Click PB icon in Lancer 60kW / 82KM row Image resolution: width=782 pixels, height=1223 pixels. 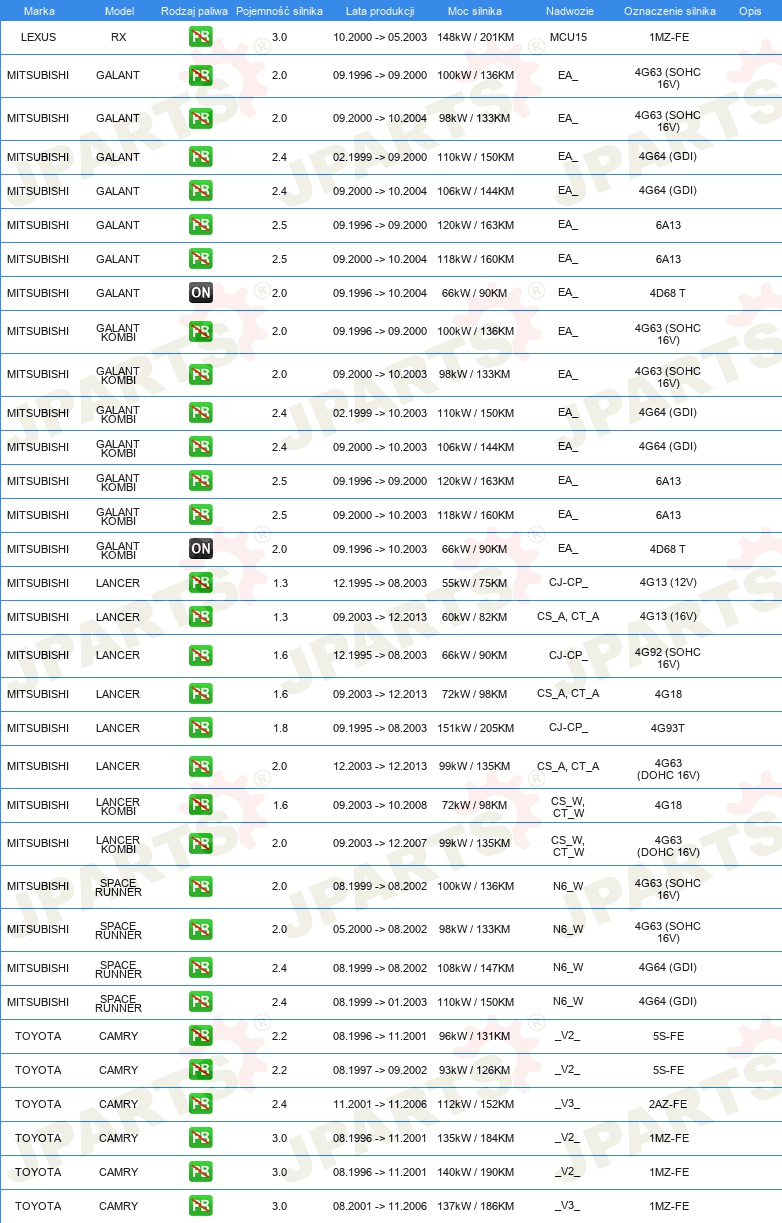[x=200, y=617]
